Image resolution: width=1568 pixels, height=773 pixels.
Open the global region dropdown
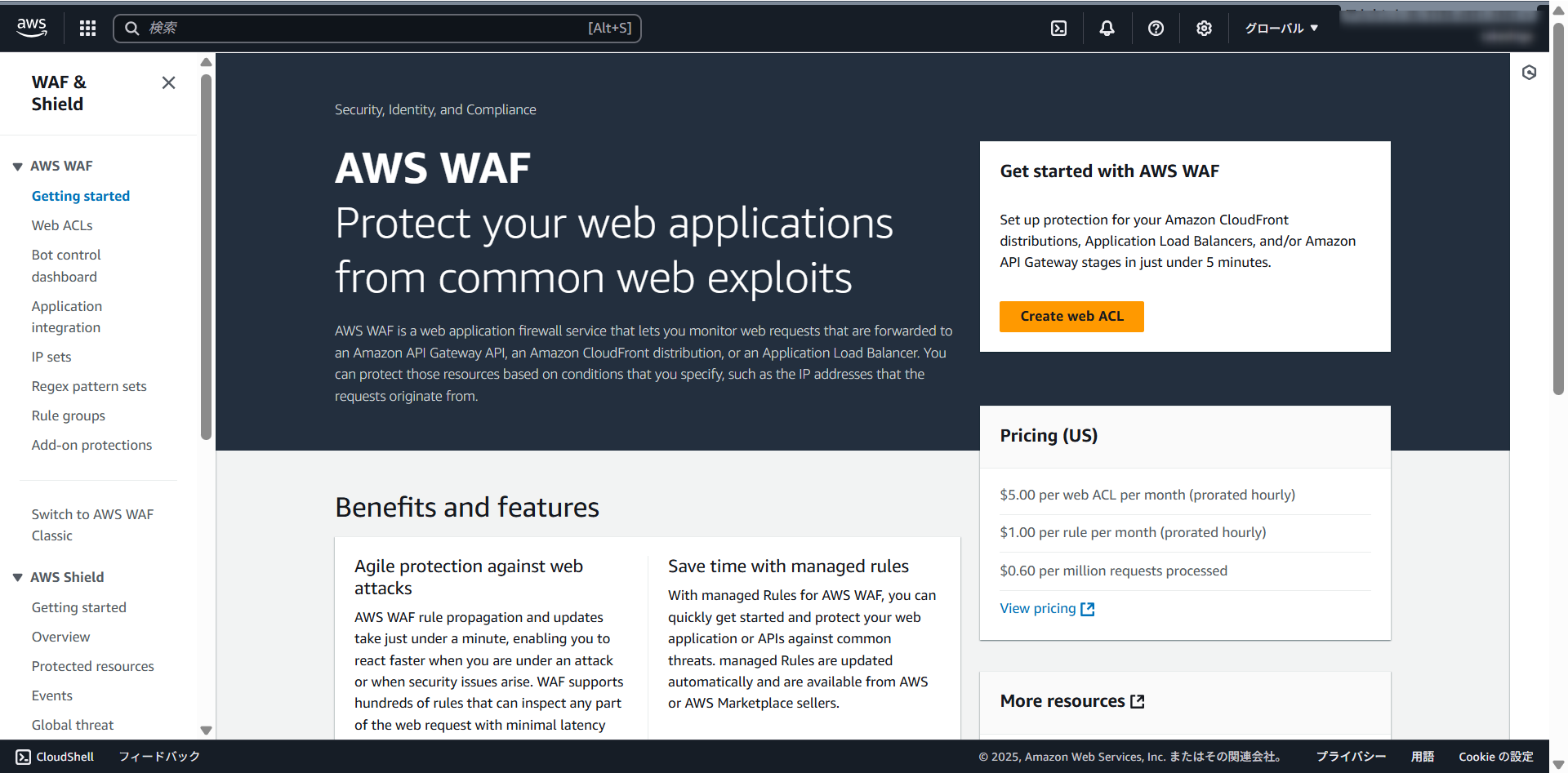[x=1281, y=29]
